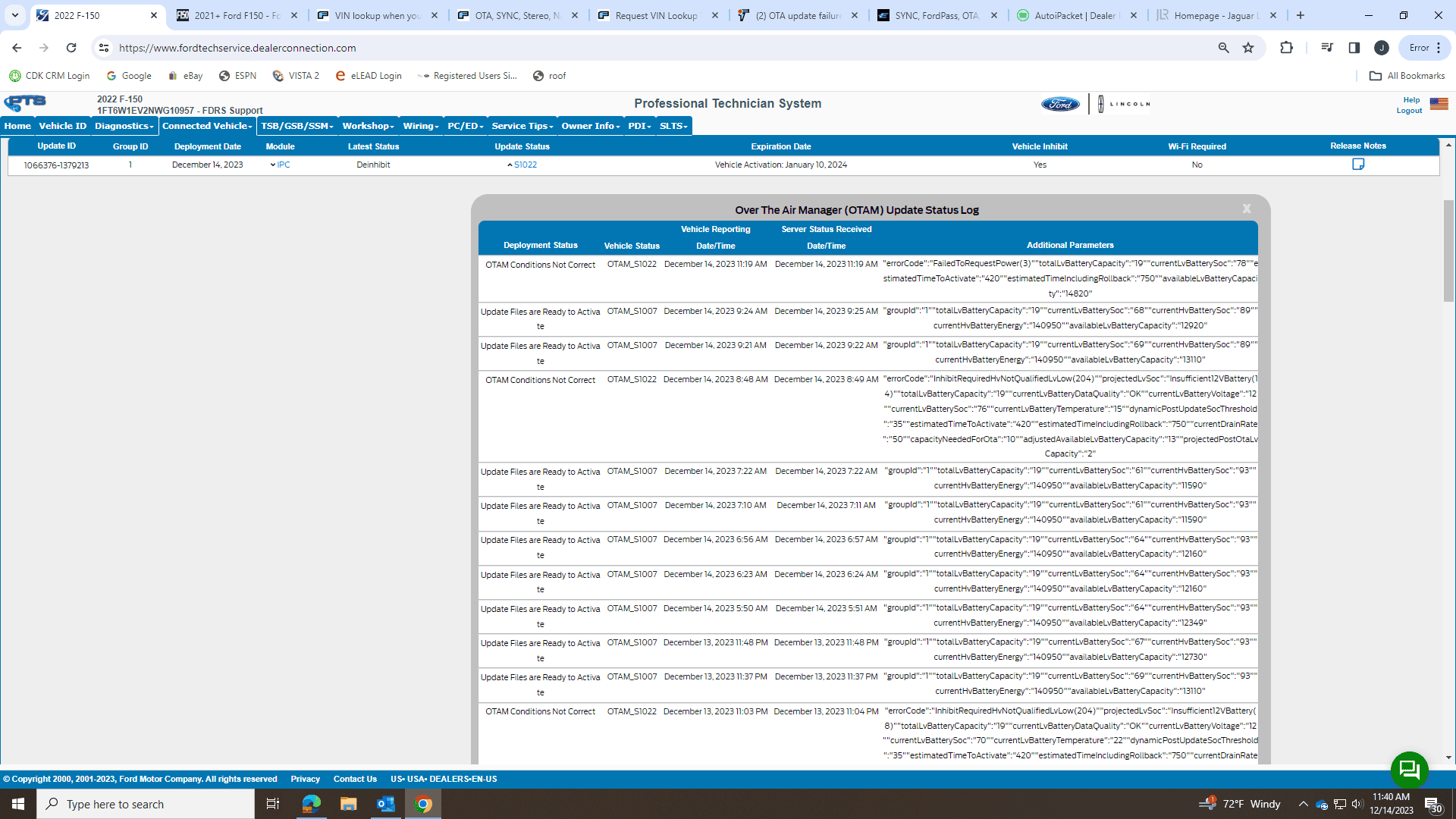Click the page vertical scrollbar thumb
This screenshot has height=819, width=1456.
pos(1448,250)
